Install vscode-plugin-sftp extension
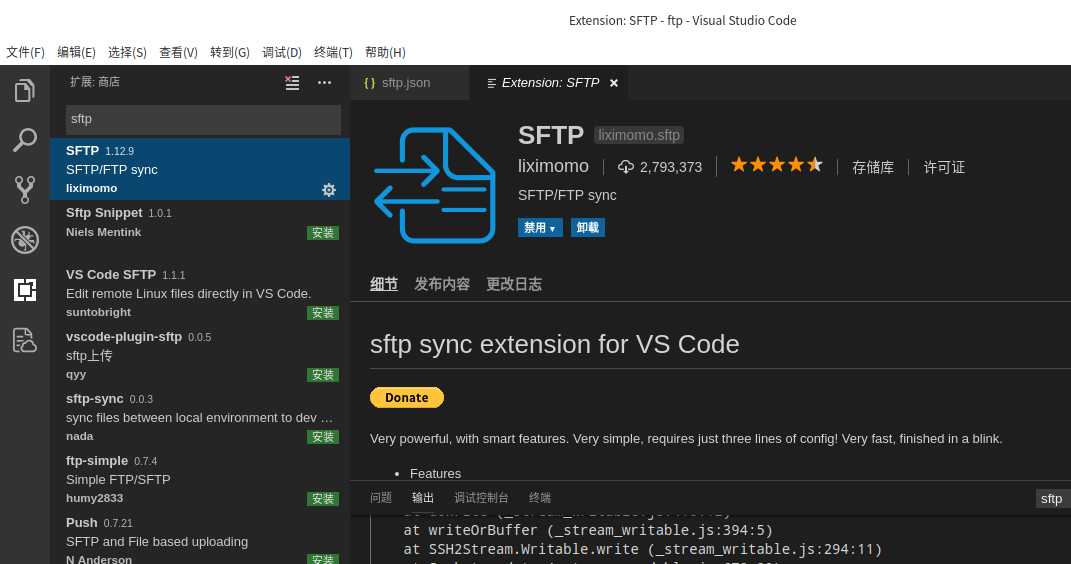The width and height of the screenshot is (1071, 564). pos(322,375)
